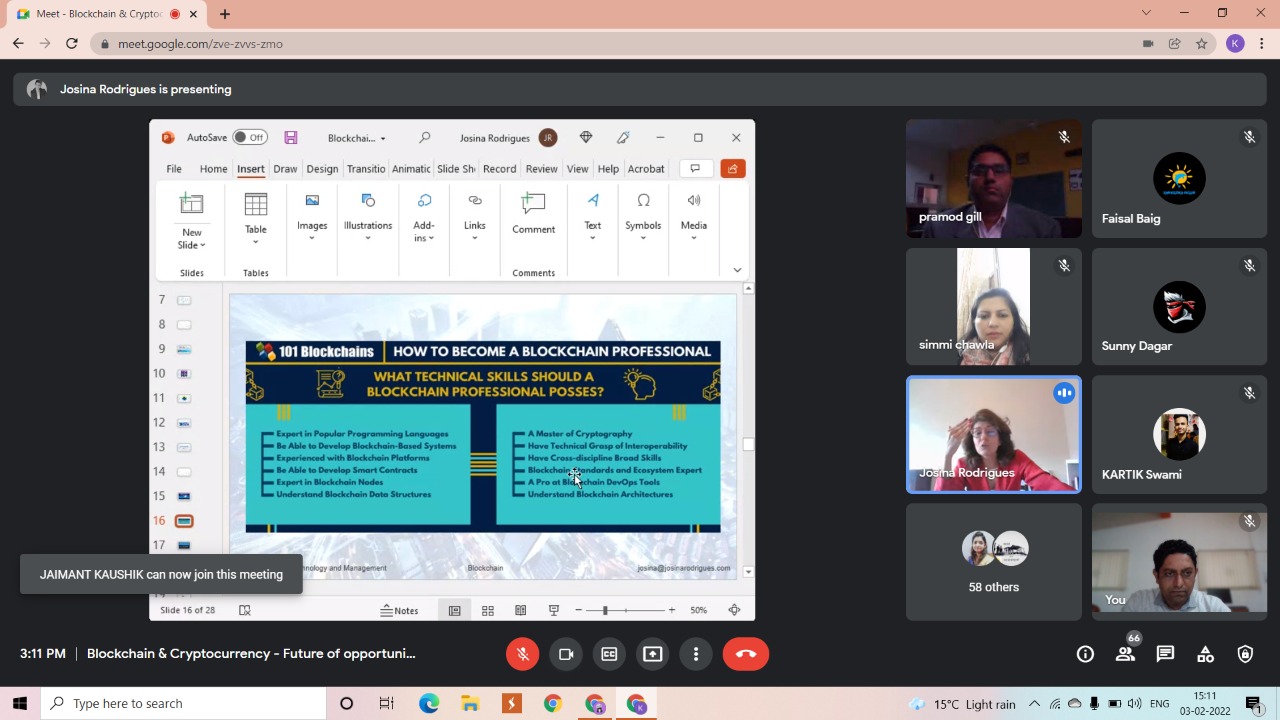Open the meeting details info panel

[x=1085, y=654]
